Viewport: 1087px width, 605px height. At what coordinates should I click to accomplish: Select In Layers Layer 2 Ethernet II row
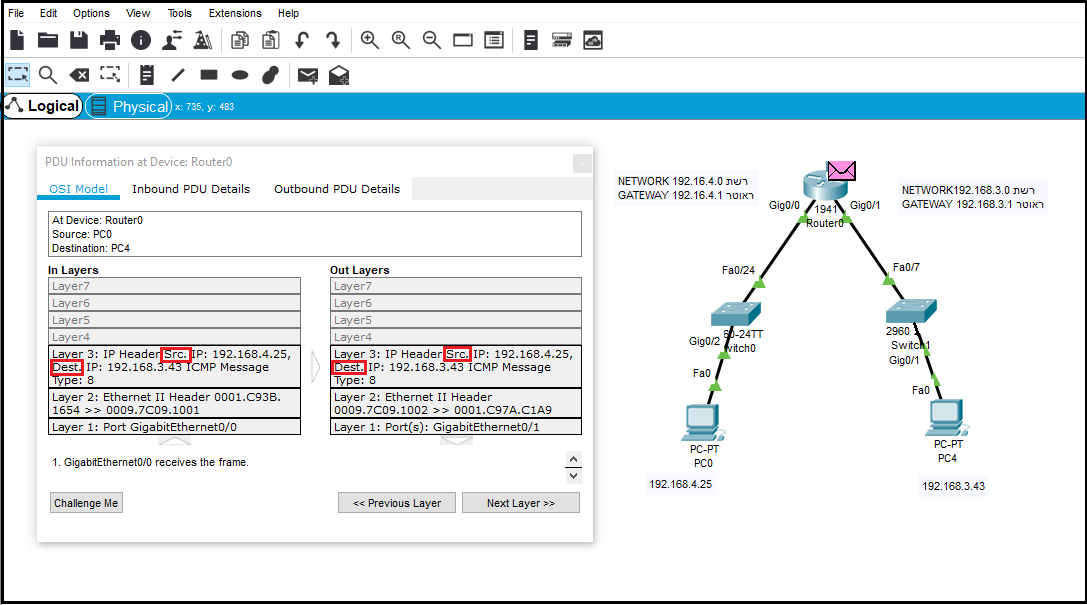pos(175,403)
